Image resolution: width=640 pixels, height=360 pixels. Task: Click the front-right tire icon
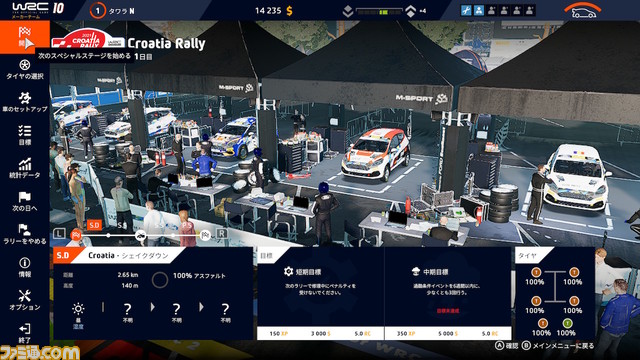click(574, 272)
